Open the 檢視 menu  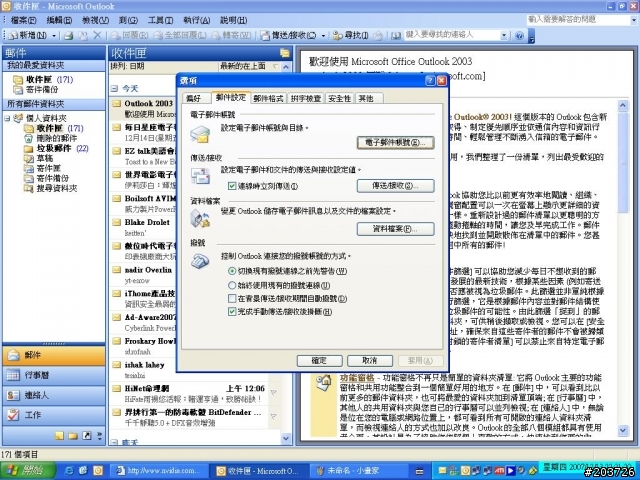pyautogui.click(x=95, y=20)
